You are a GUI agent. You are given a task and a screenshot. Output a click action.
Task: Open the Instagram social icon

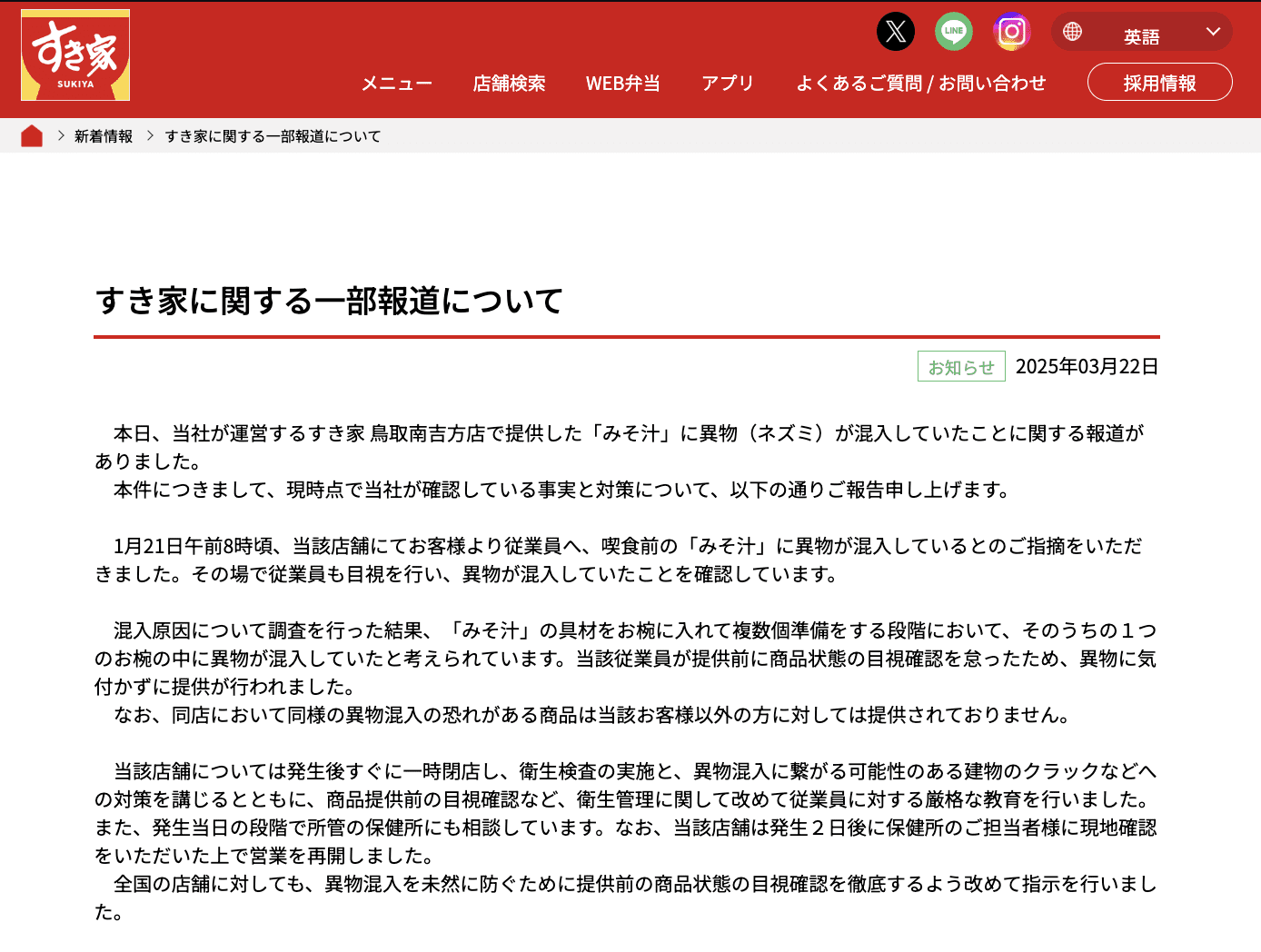tap(1011, 32)
